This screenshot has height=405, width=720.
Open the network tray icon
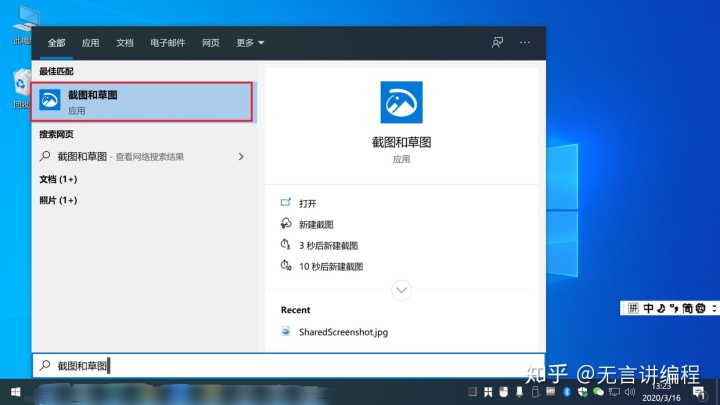[x=614, y=392]
